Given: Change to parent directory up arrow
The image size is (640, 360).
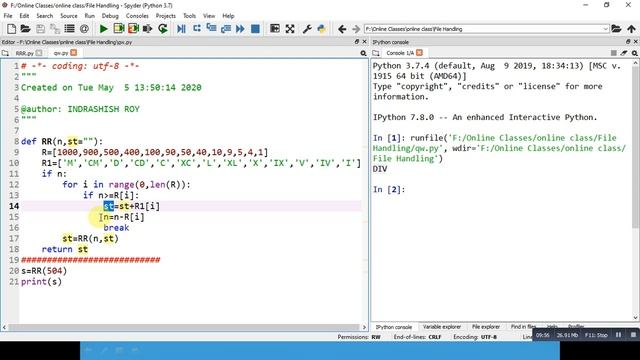Looking at the screenshot, I should coord(631,29).
